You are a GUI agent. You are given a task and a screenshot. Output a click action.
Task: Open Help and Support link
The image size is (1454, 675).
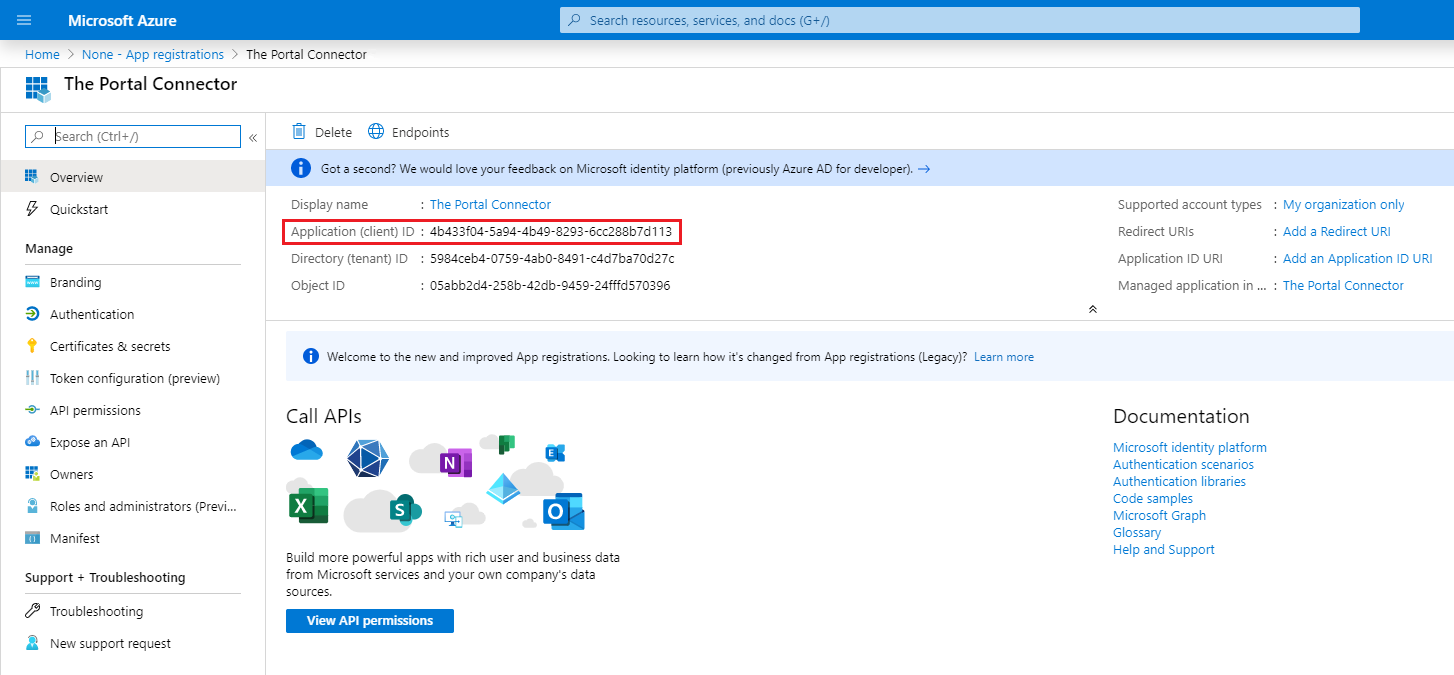[x=1164, y=550]
